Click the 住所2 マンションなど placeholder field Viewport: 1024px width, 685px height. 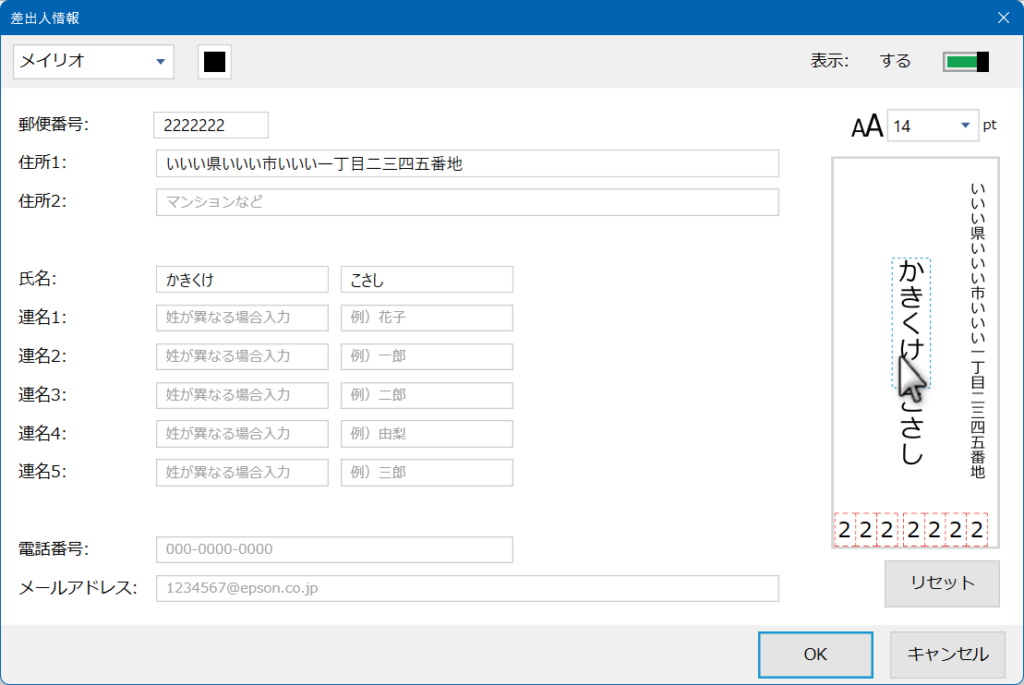tap(467, 202)
